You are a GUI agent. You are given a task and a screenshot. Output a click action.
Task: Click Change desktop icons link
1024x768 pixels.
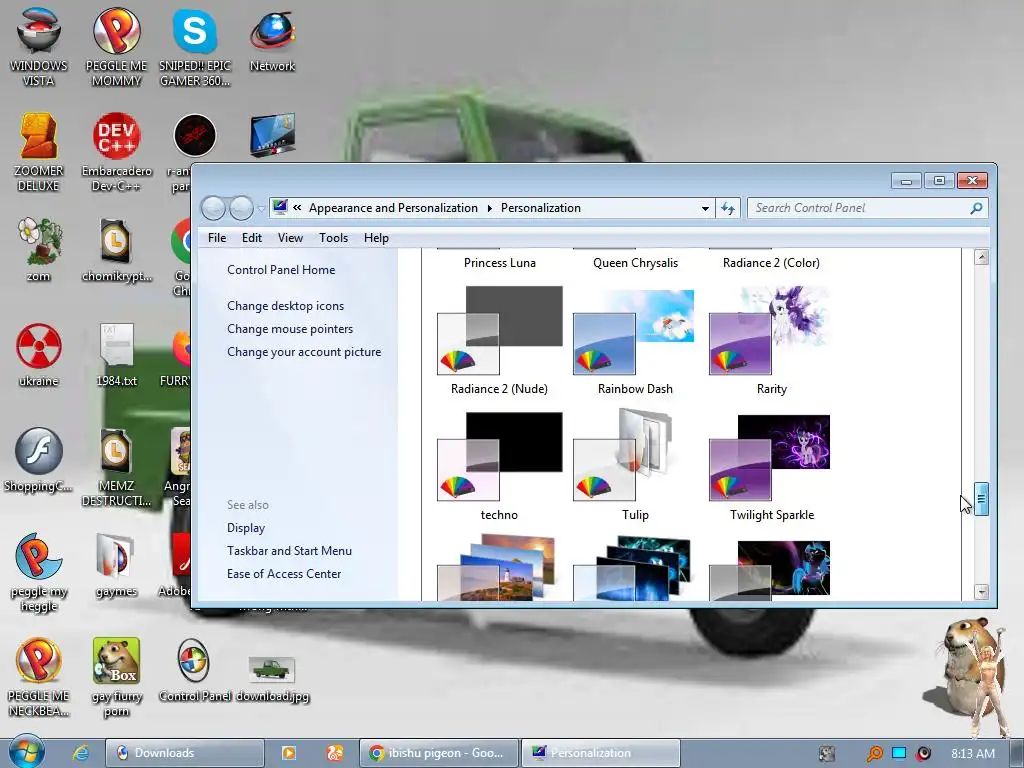point(285,306)
